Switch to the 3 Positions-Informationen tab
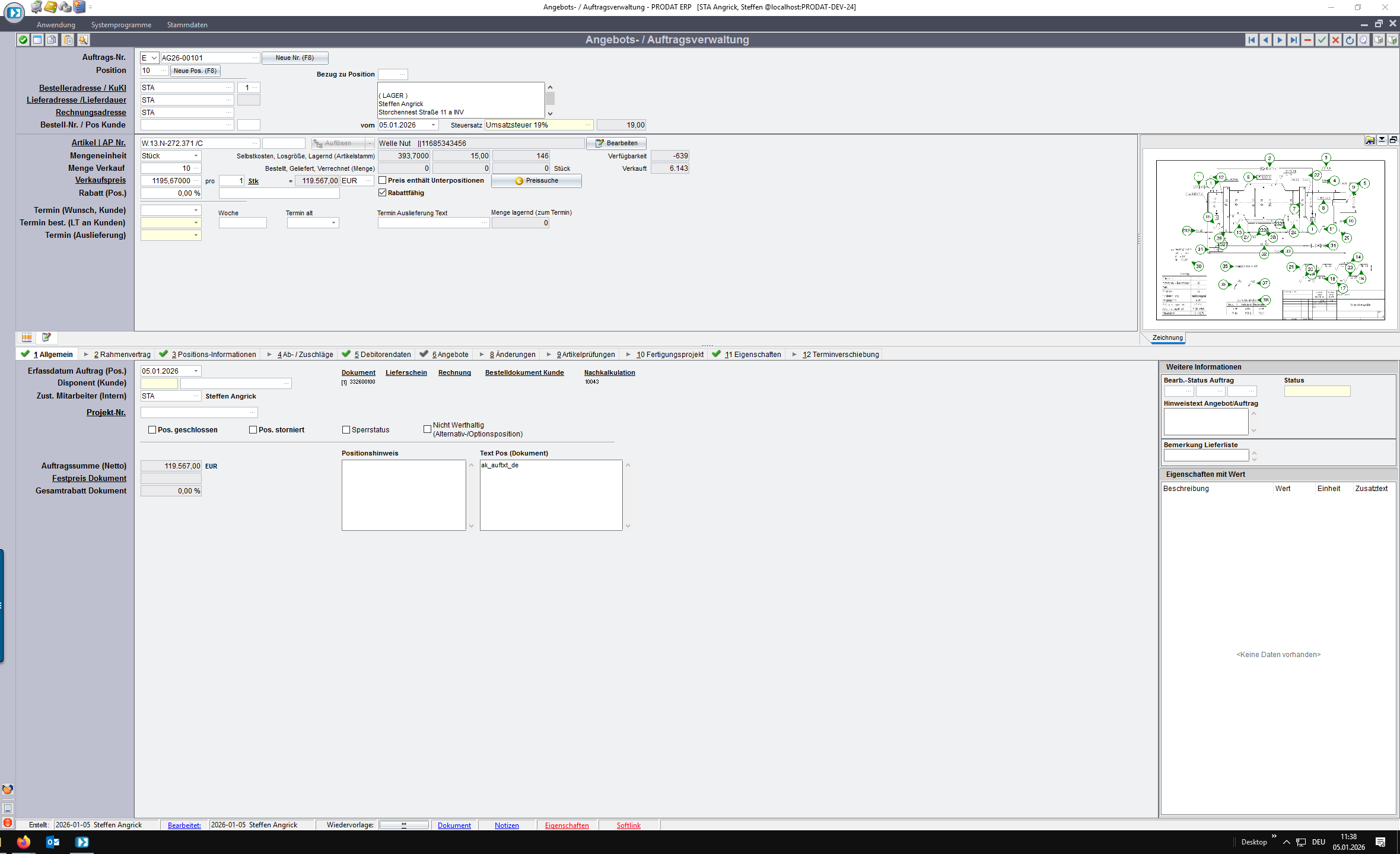 pyautogui.click(x=214, y=355)
